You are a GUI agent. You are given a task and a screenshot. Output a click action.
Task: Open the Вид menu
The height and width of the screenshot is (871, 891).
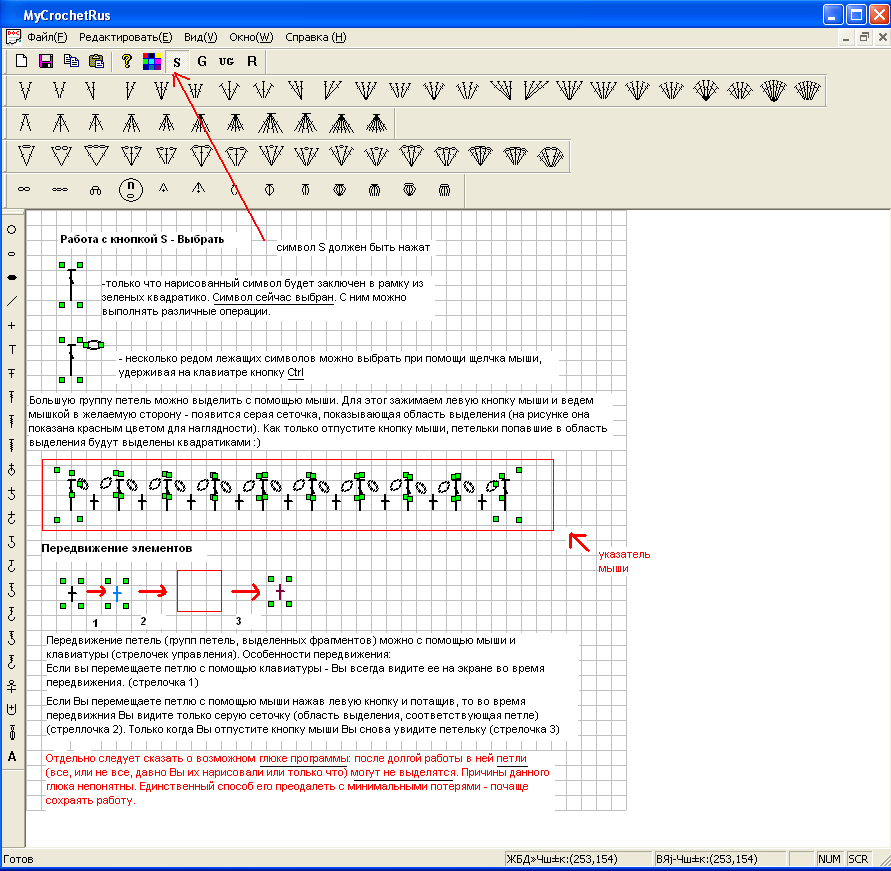[201, 37]
